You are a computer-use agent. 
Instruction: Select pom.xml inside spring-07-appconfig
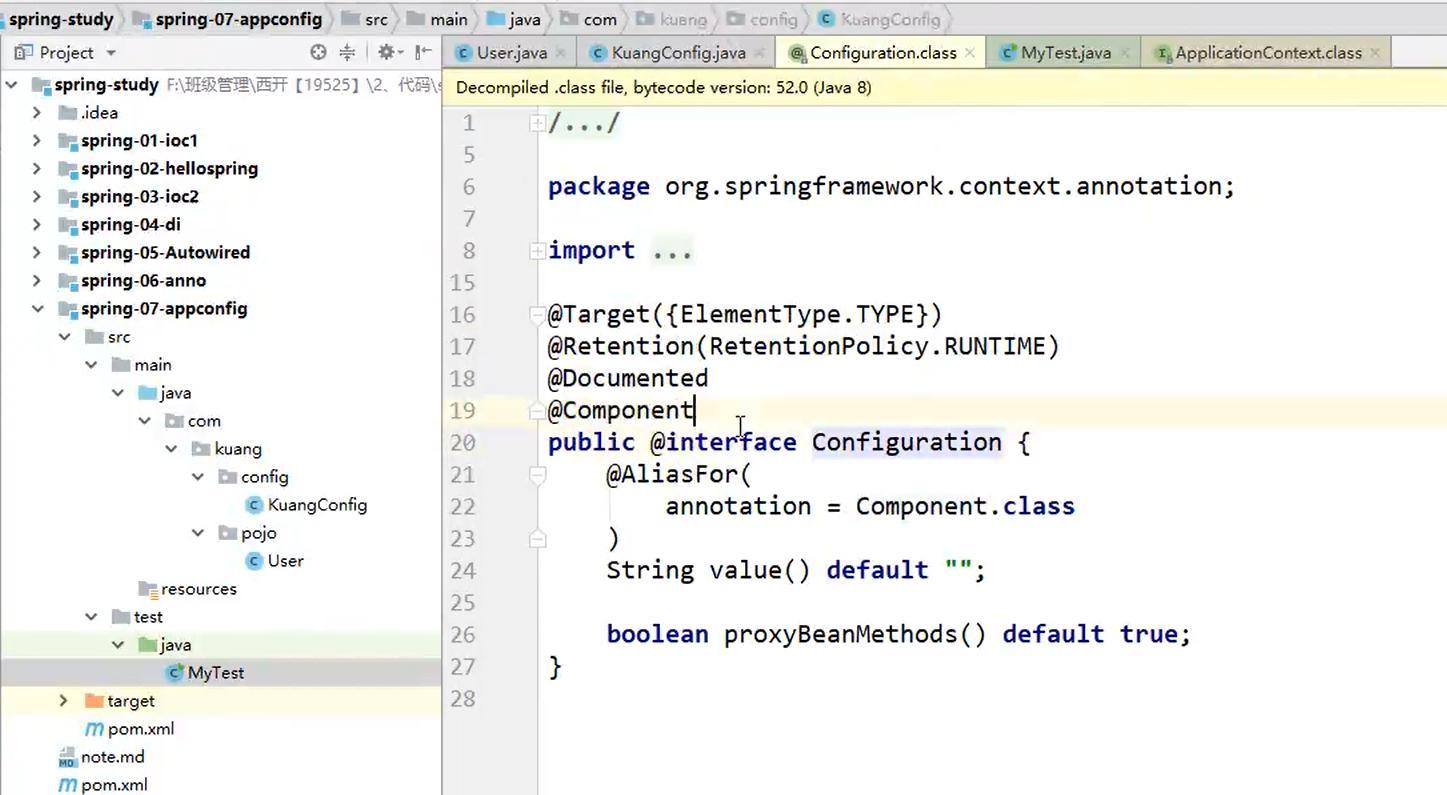click(141, 729)
